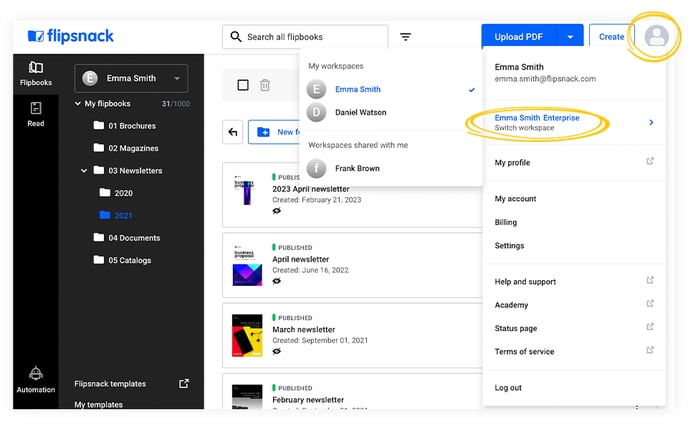Click Terms of service text
688x430 pixels.
click(x=524, y=351)
